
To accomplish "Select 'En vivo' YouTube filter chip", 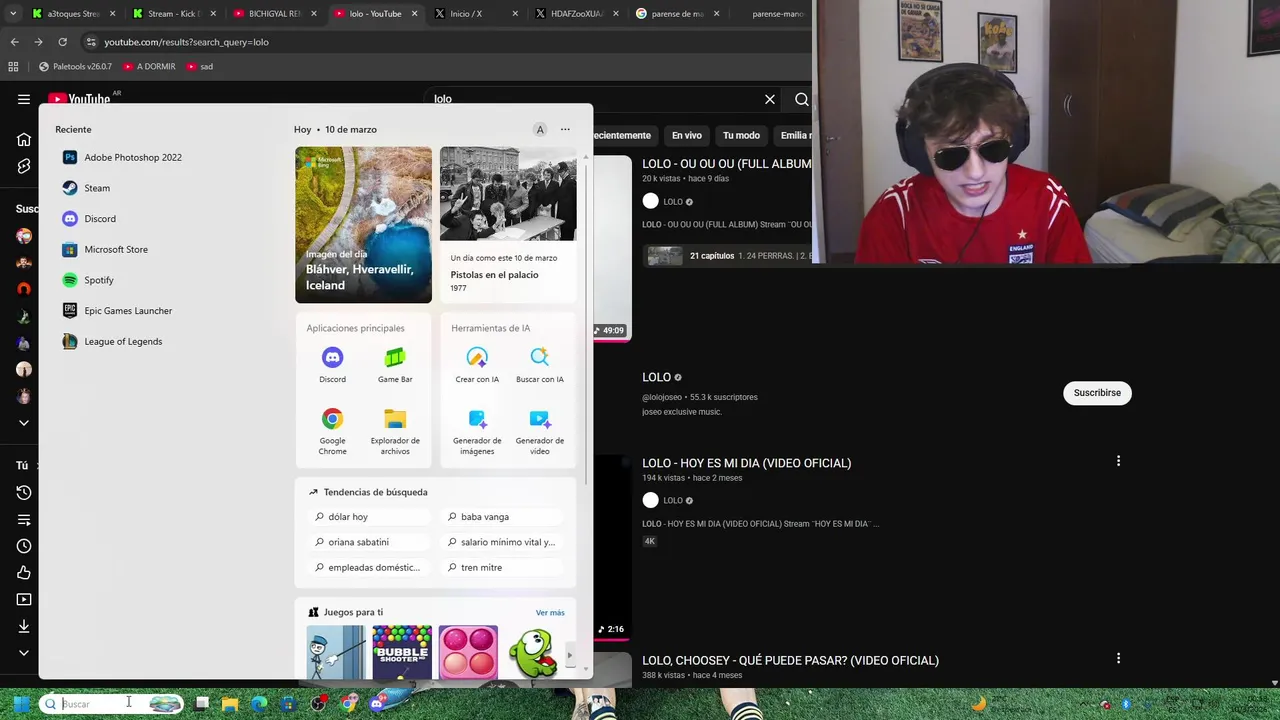I will click(686, 135).
